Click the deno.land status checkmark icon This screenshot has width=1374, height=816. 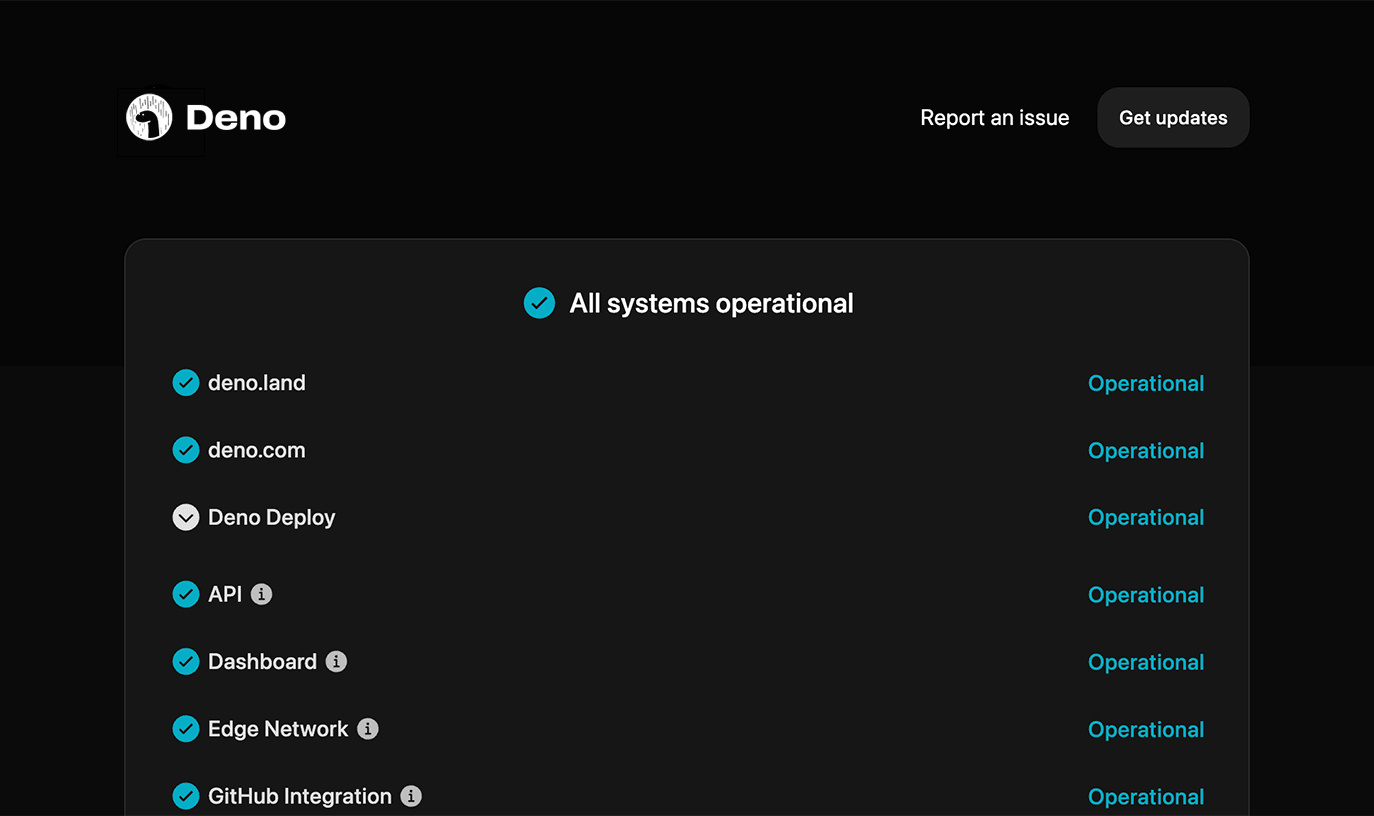186,383
